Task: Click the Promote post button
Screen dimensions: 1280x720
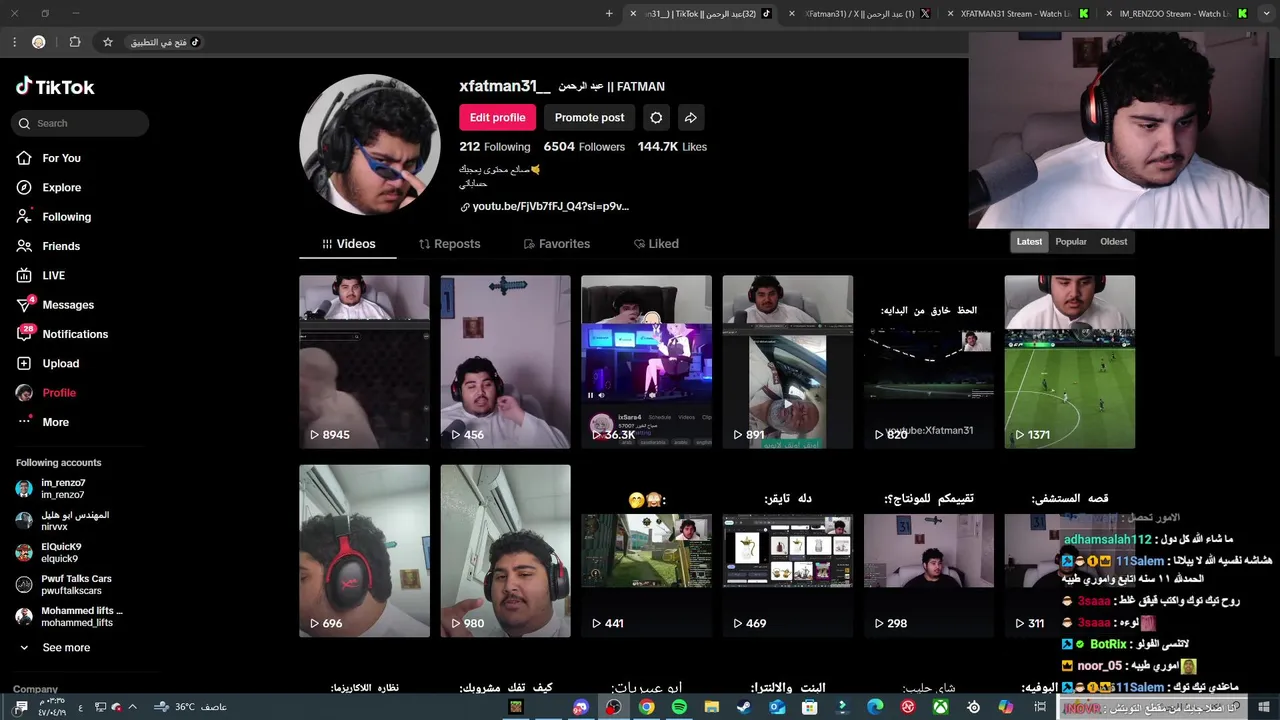Action: coord(589,117)
